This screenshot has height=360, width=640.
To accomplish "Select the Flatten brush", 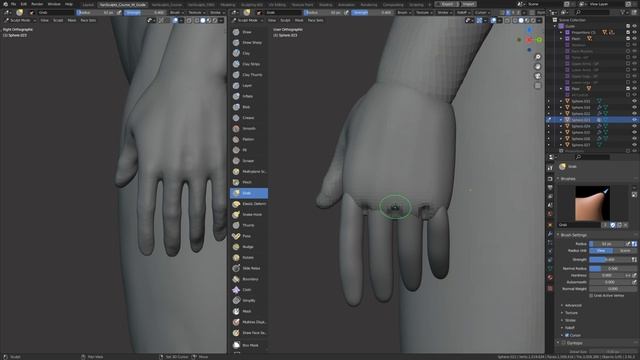I will [x=249, y=139].
